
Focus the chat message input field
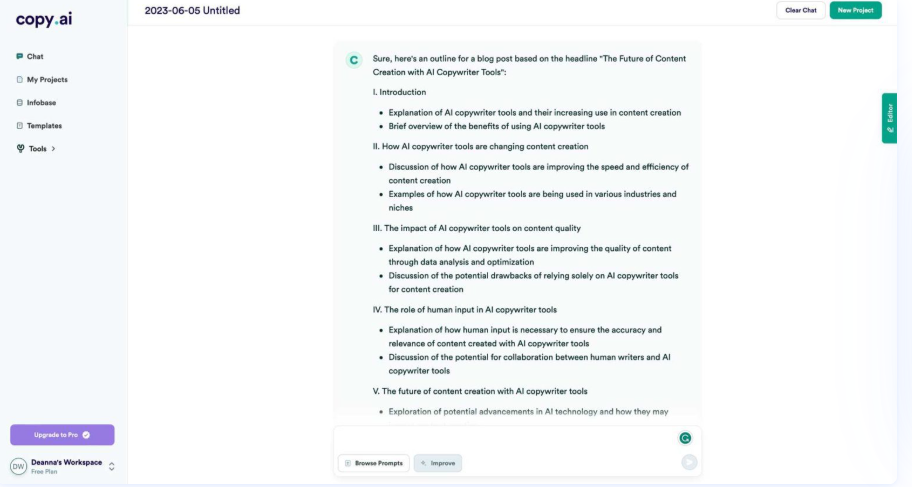(505, 438)
